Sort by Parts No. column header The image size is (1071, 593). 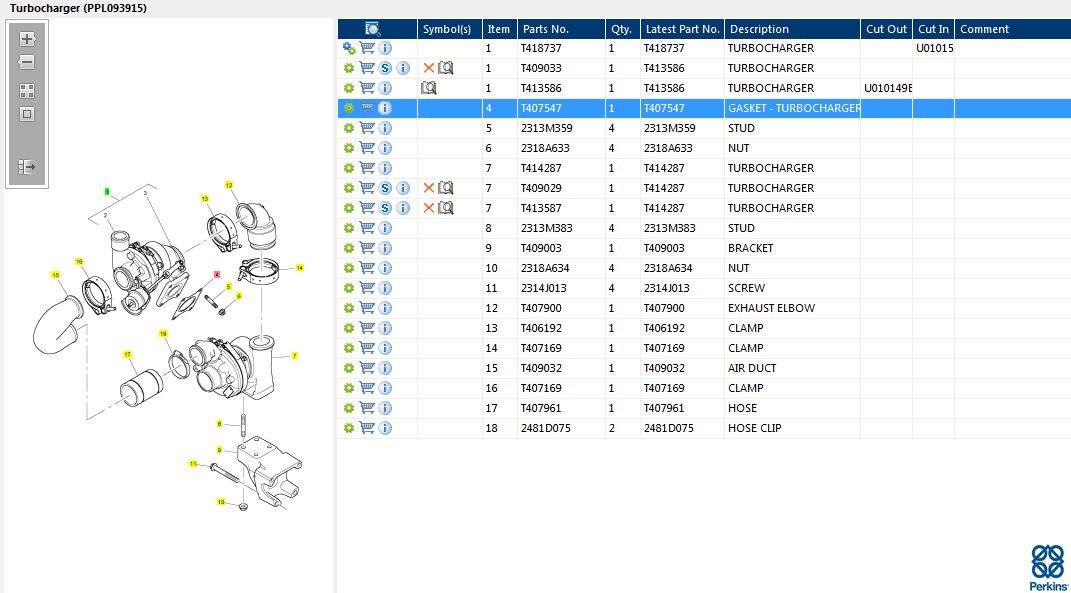point(545,29)
